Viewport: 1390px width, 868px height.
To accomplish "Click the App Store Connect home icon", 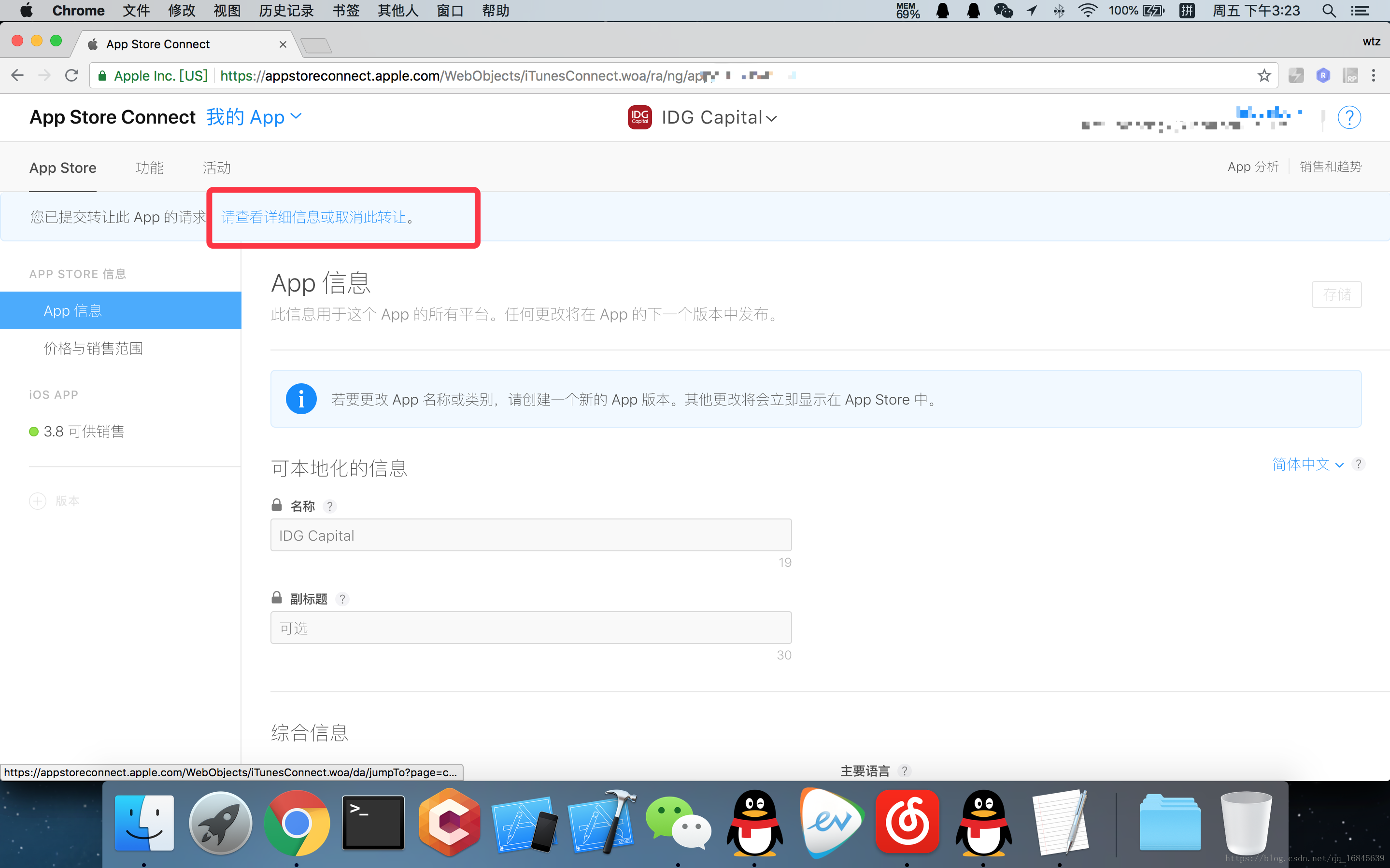I will pyautogui.click(x=113, y=117).
